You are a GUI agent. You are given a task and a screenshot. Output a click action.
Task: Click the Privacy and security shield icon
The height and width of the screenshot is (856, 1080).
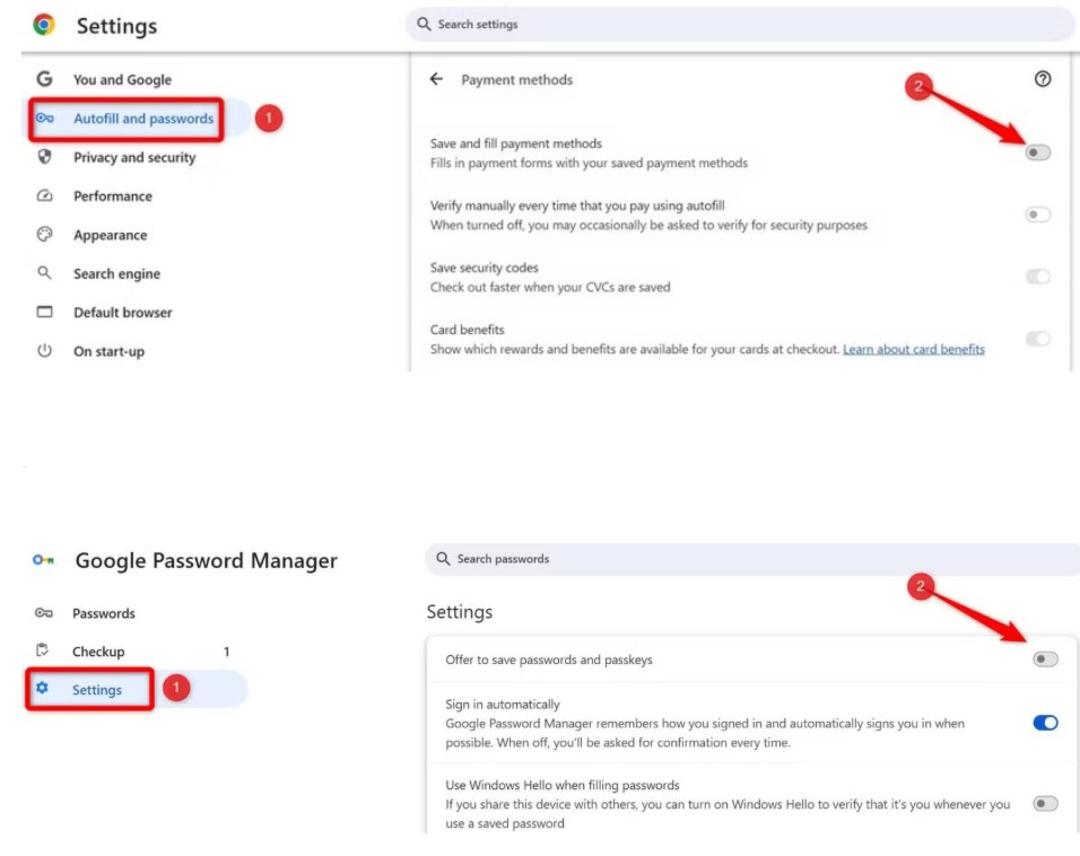pyautogui.click(x=45, y=156)
